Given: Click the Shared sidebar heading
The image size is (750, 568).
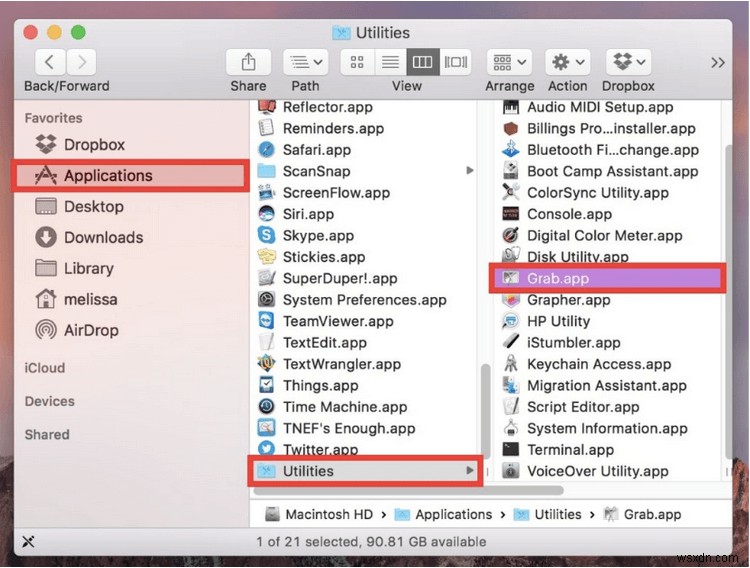Looking at the screenshot, I should 47,434.
